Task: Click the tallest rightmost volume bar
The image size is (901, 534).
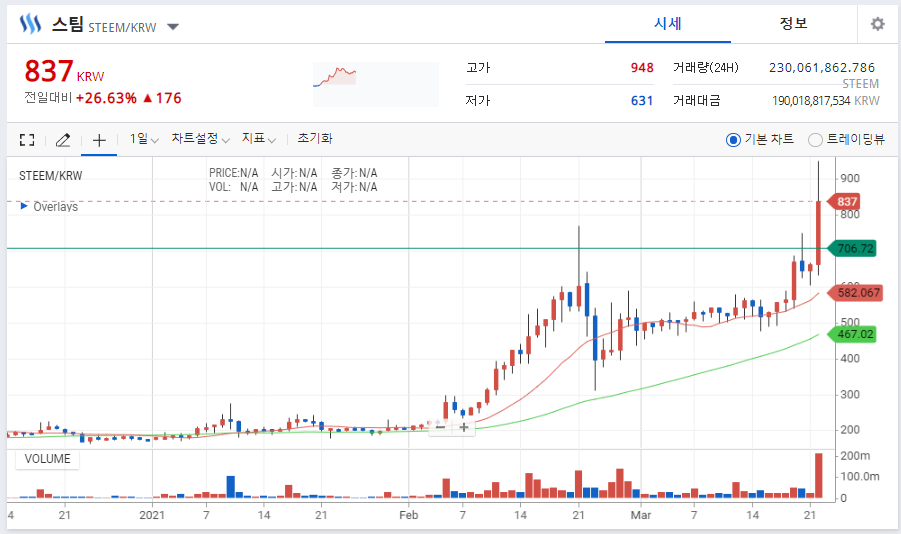Action: 818,475
